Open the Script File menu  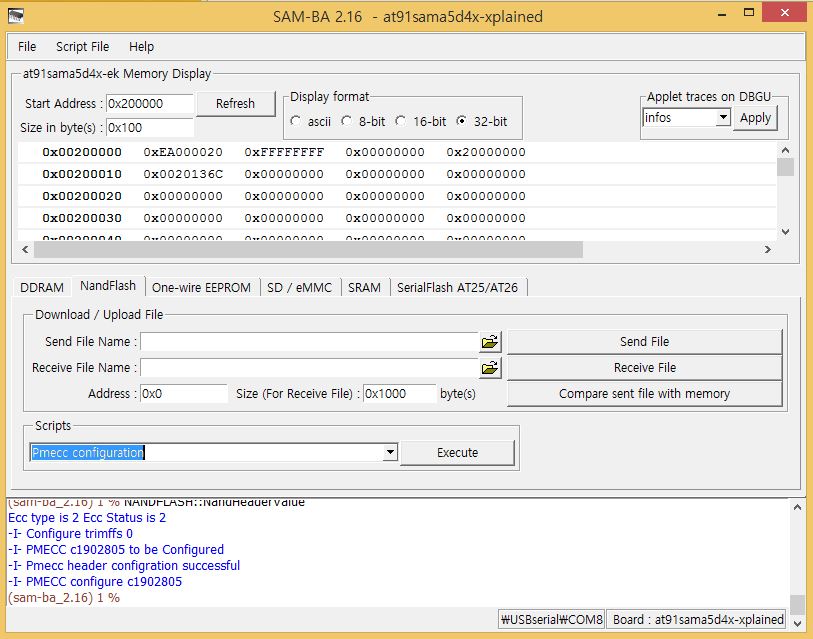pos(82,47)
